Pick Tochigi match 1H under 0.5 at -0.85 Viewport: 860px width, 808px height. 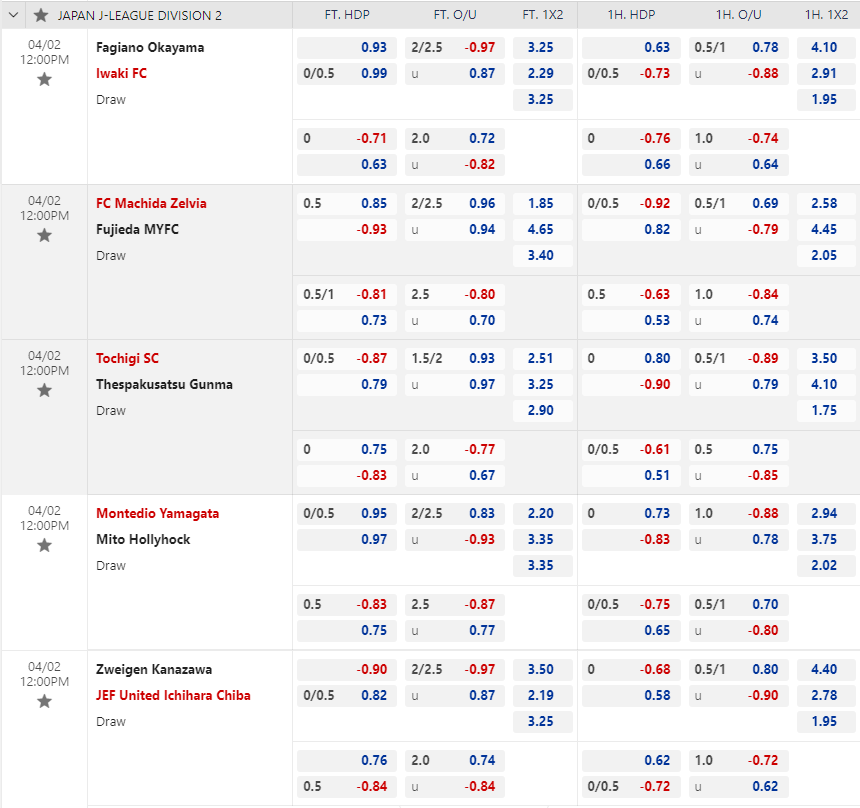(x=739, y=476)
